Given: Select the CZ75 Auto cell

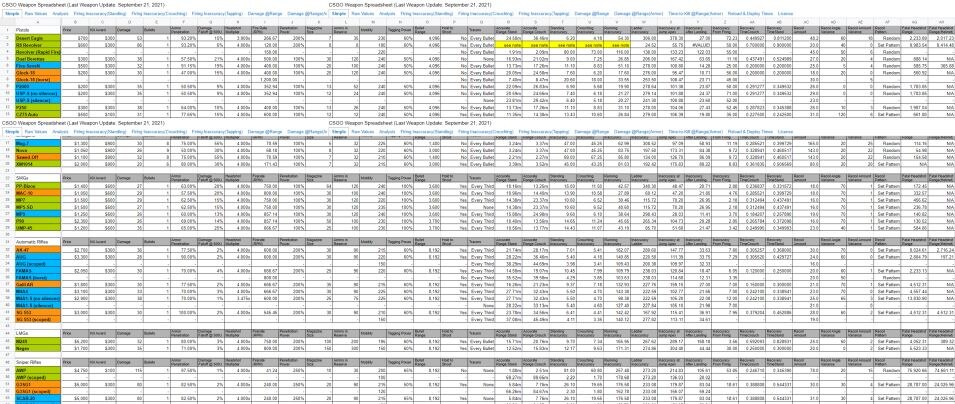Looking at the screenshot, I should click(37, 113).
